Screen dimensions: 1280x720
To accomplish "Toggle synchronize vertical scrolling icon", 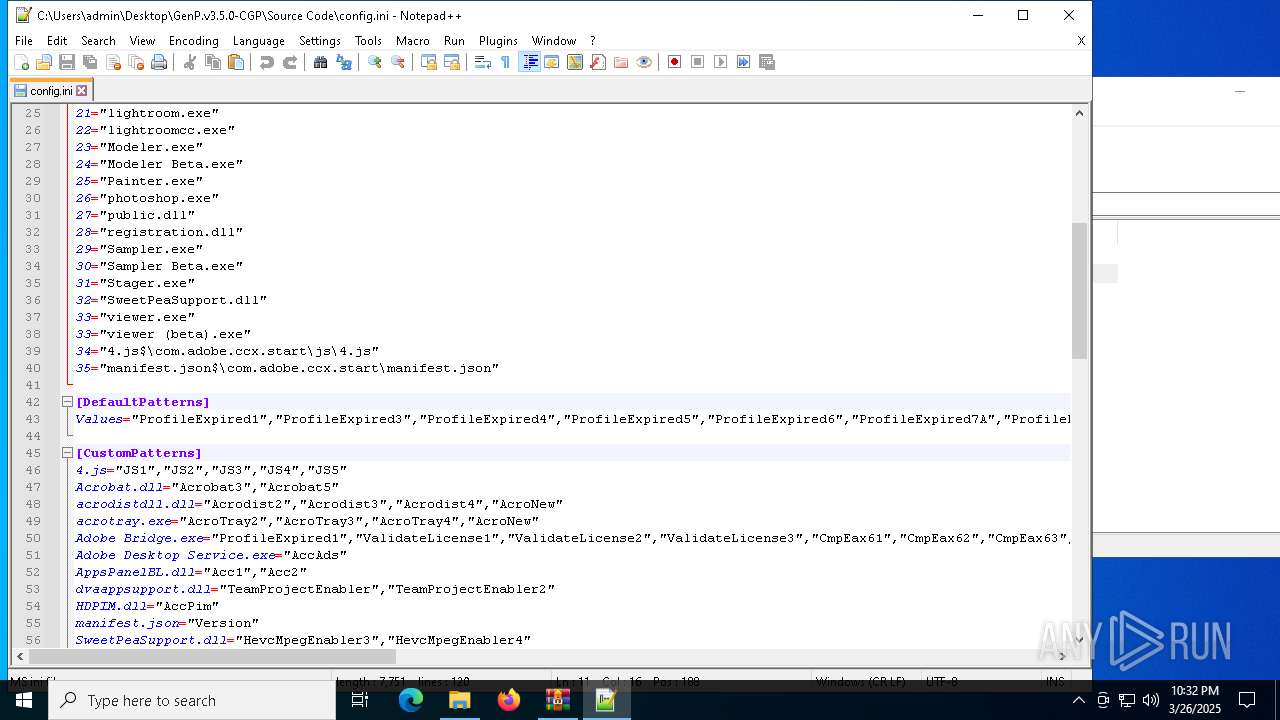I will coord(429,62).
